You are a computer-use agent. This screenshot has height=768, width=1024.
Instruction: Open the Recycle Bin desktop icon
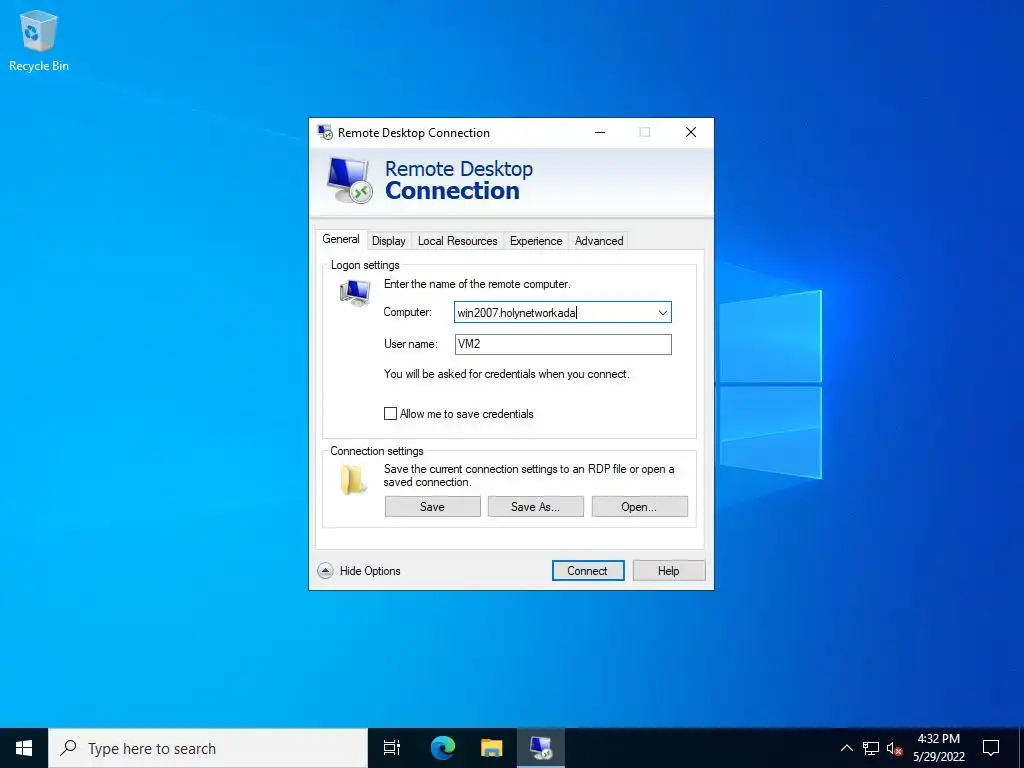pyautogui.click(x=39, y=40)
